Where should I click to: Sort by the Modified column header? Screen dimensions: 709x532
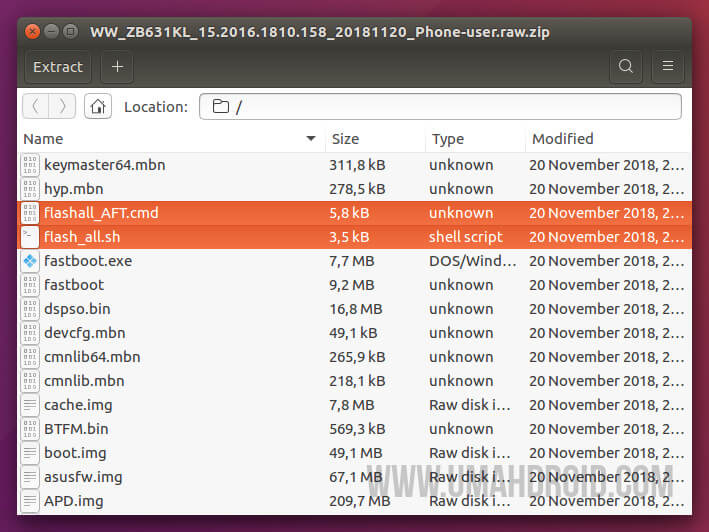pyautogui.click(x=609, y=139)
